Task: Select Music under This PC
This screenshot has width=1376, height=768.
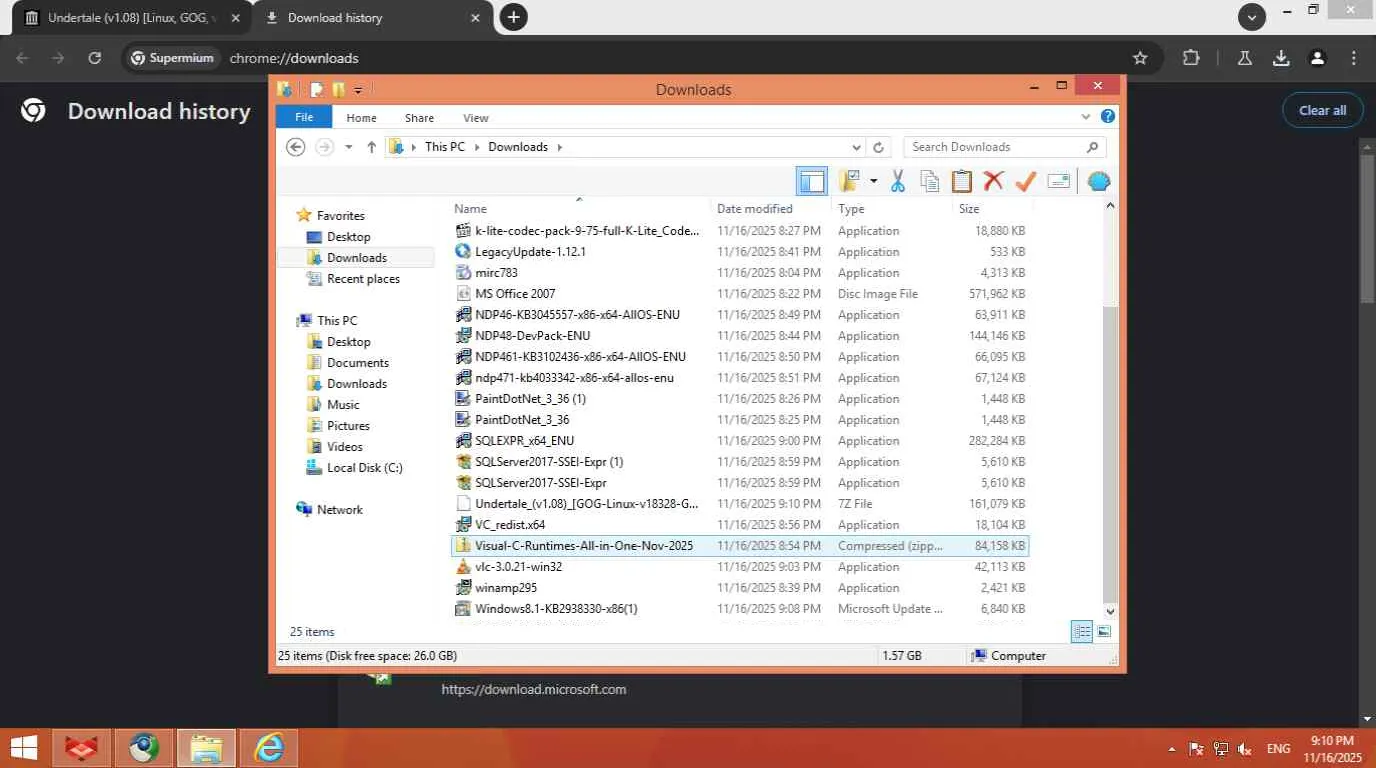Action: [x=343, y=405]
